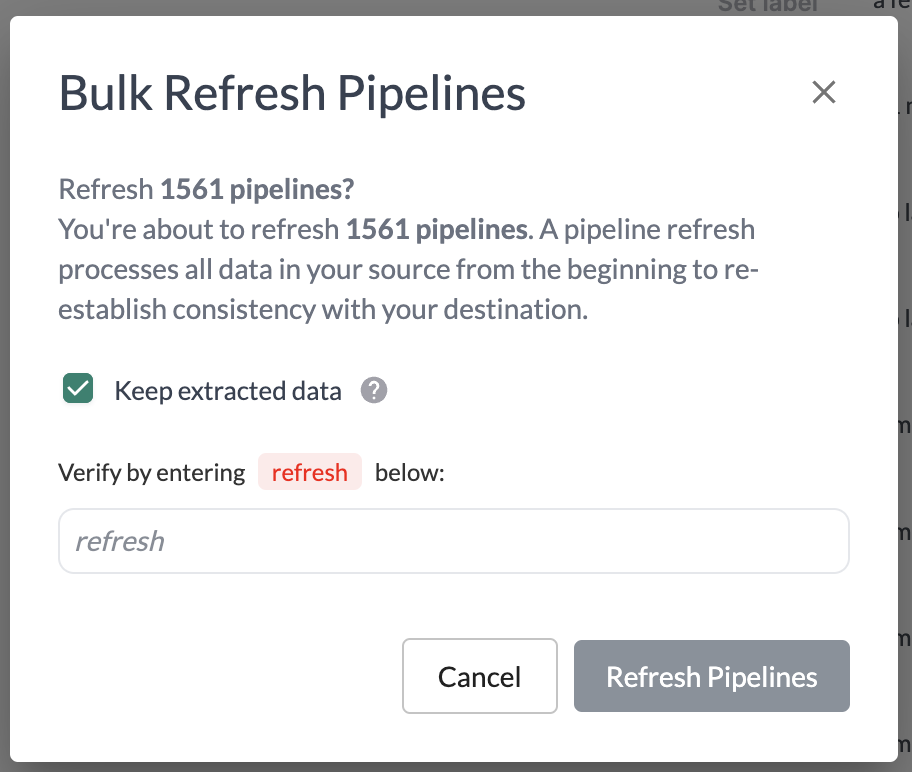Uncheck the Keep extracted data checkbox

(78, 390)
